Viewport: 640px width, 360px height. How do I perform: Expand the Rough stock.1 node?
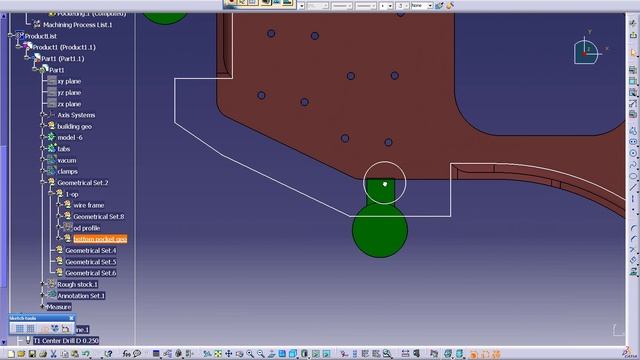click(42, 284)
